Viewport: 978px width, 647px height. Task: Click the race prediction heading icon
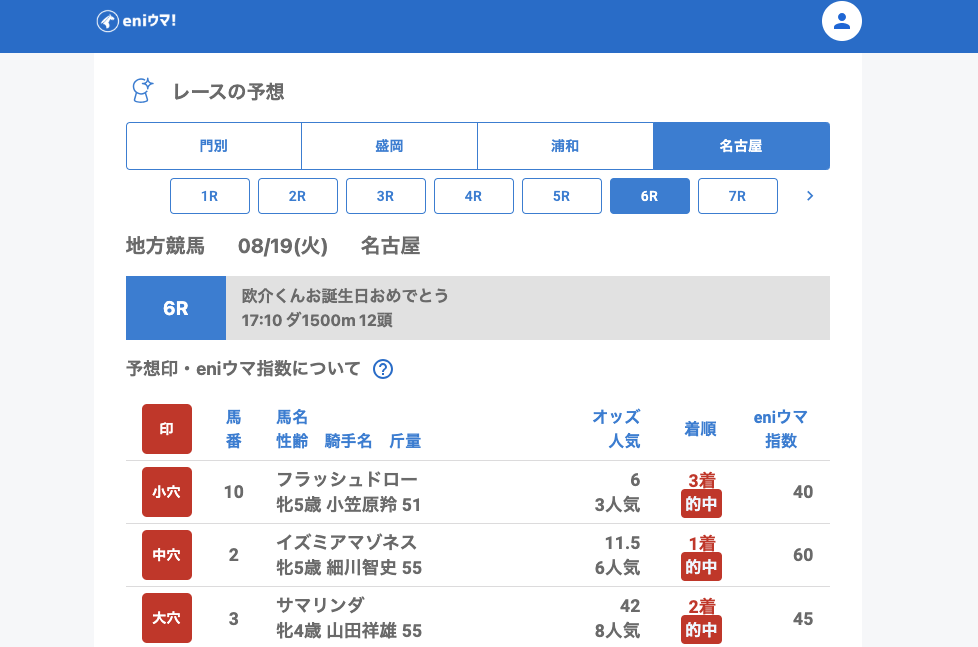[x=143, y=91]
